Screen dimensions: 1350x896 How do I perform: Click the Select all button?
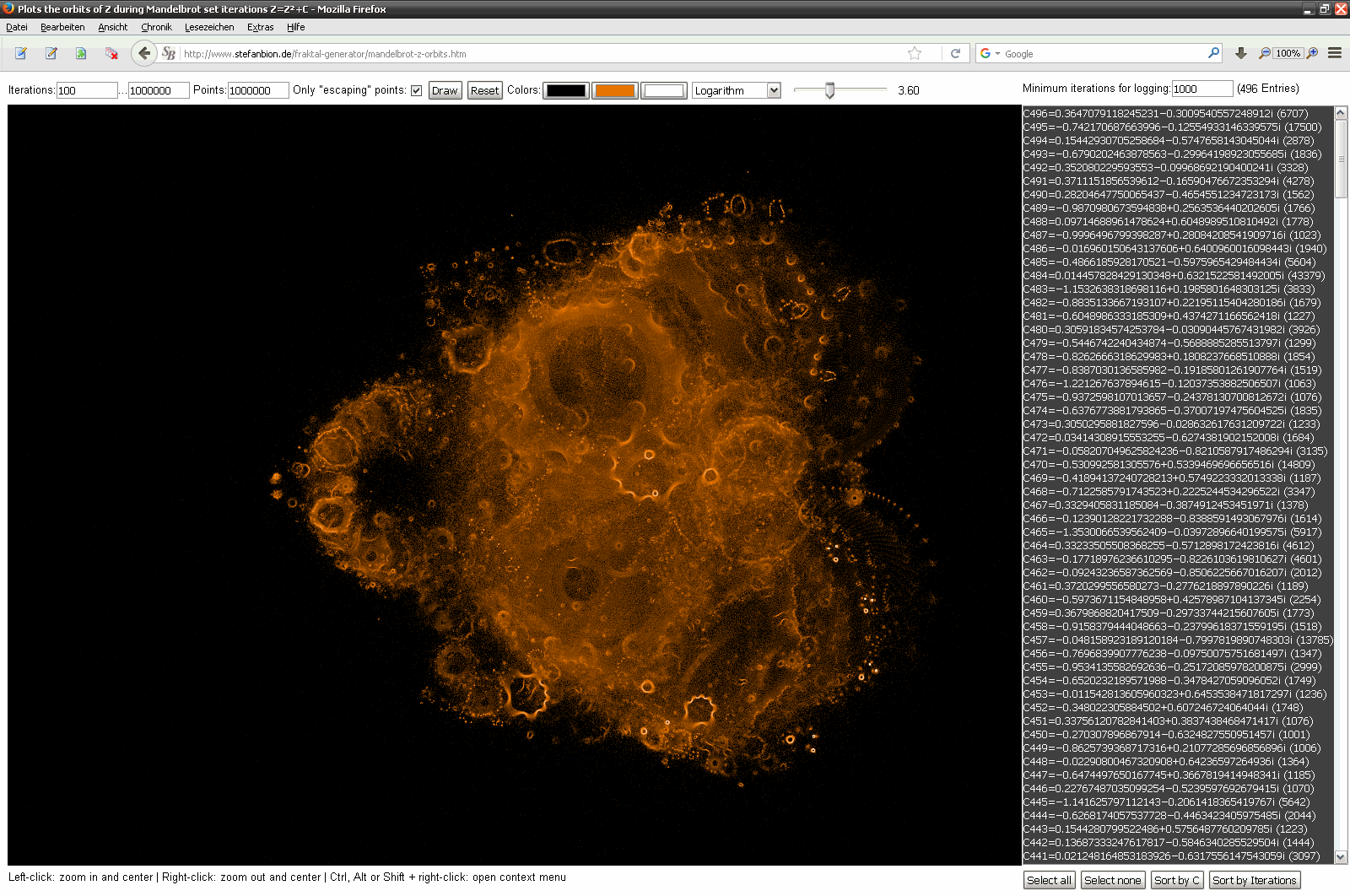pyautogui.click(x=1050, y=880)
